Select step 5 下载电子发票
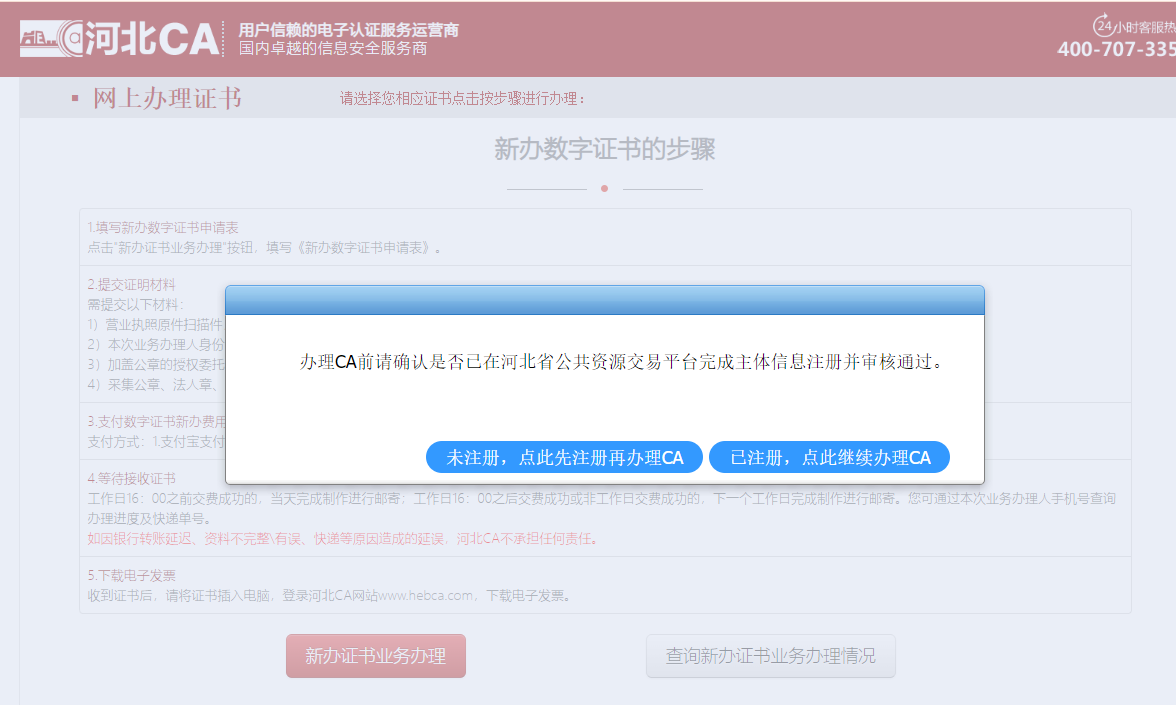1176x705 pixels. [132, 576]
